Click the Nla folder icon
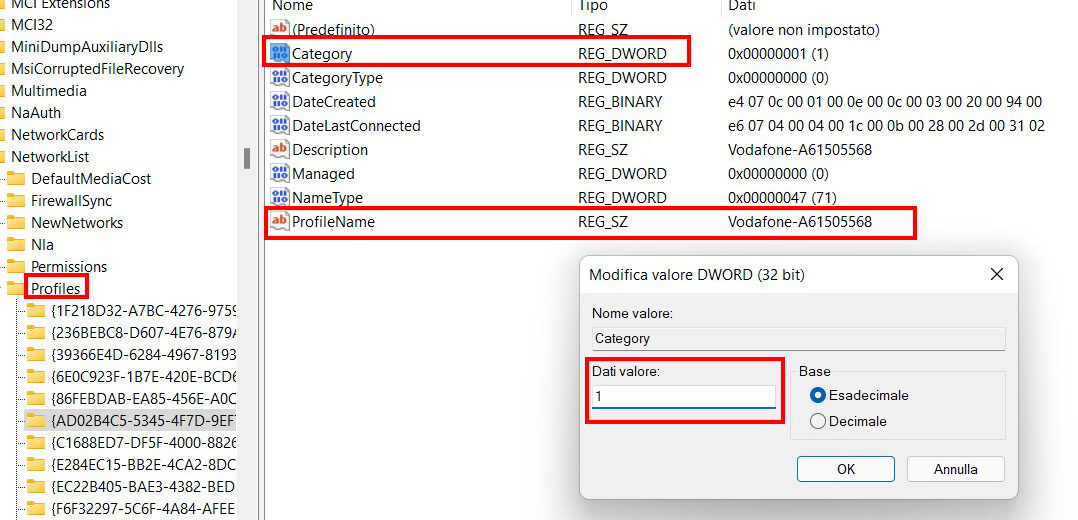Screen dimensions: 1078x520 coord(15,245)
